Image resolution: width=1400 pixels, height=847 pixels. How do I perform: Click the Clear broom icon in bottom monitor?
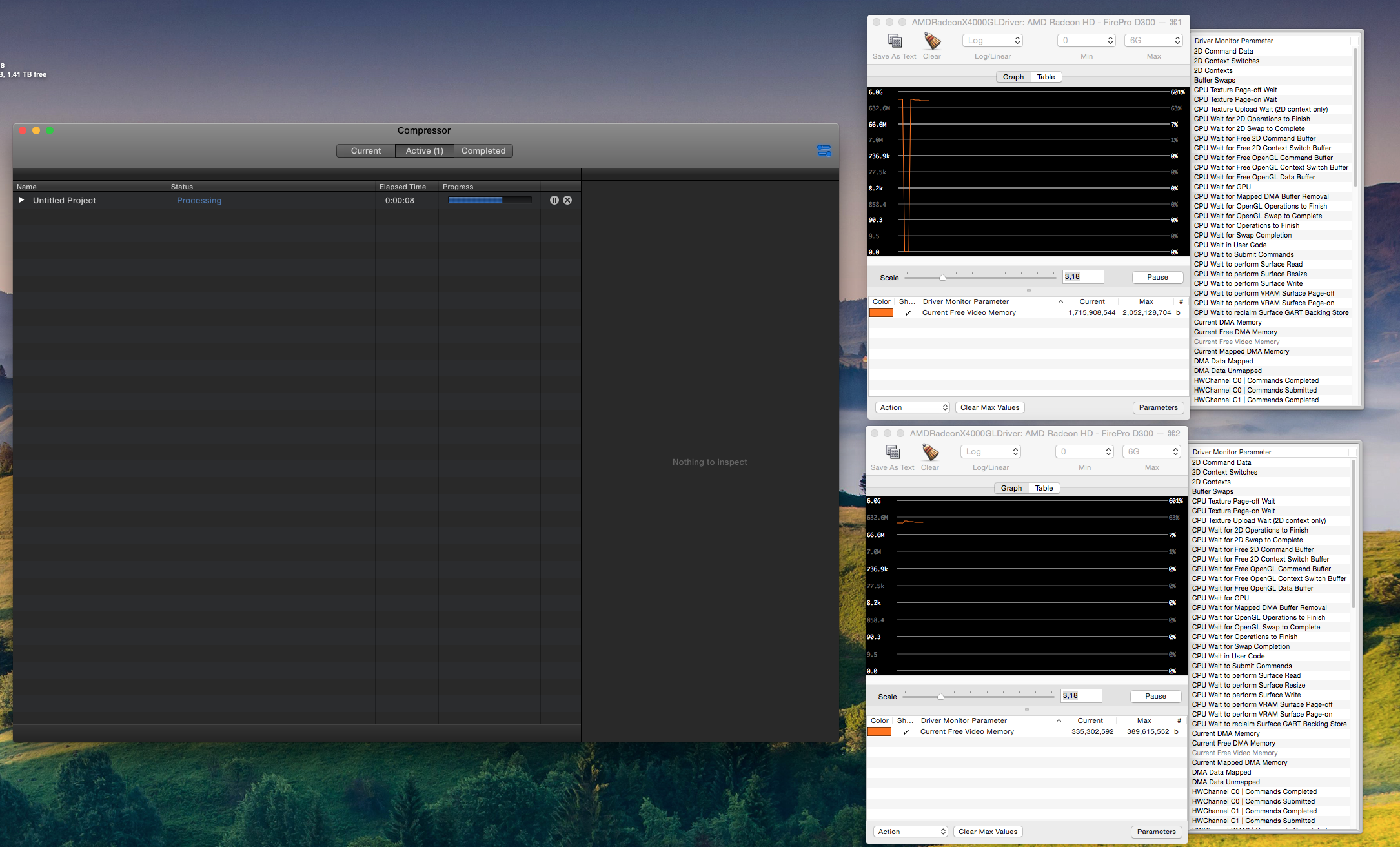point(929,453)
